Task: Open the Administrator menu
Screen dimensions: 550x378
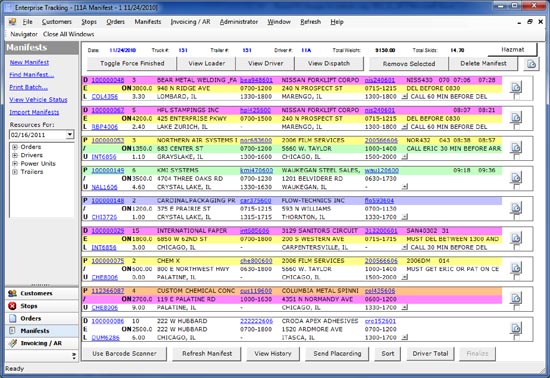Action: (239, 22)
